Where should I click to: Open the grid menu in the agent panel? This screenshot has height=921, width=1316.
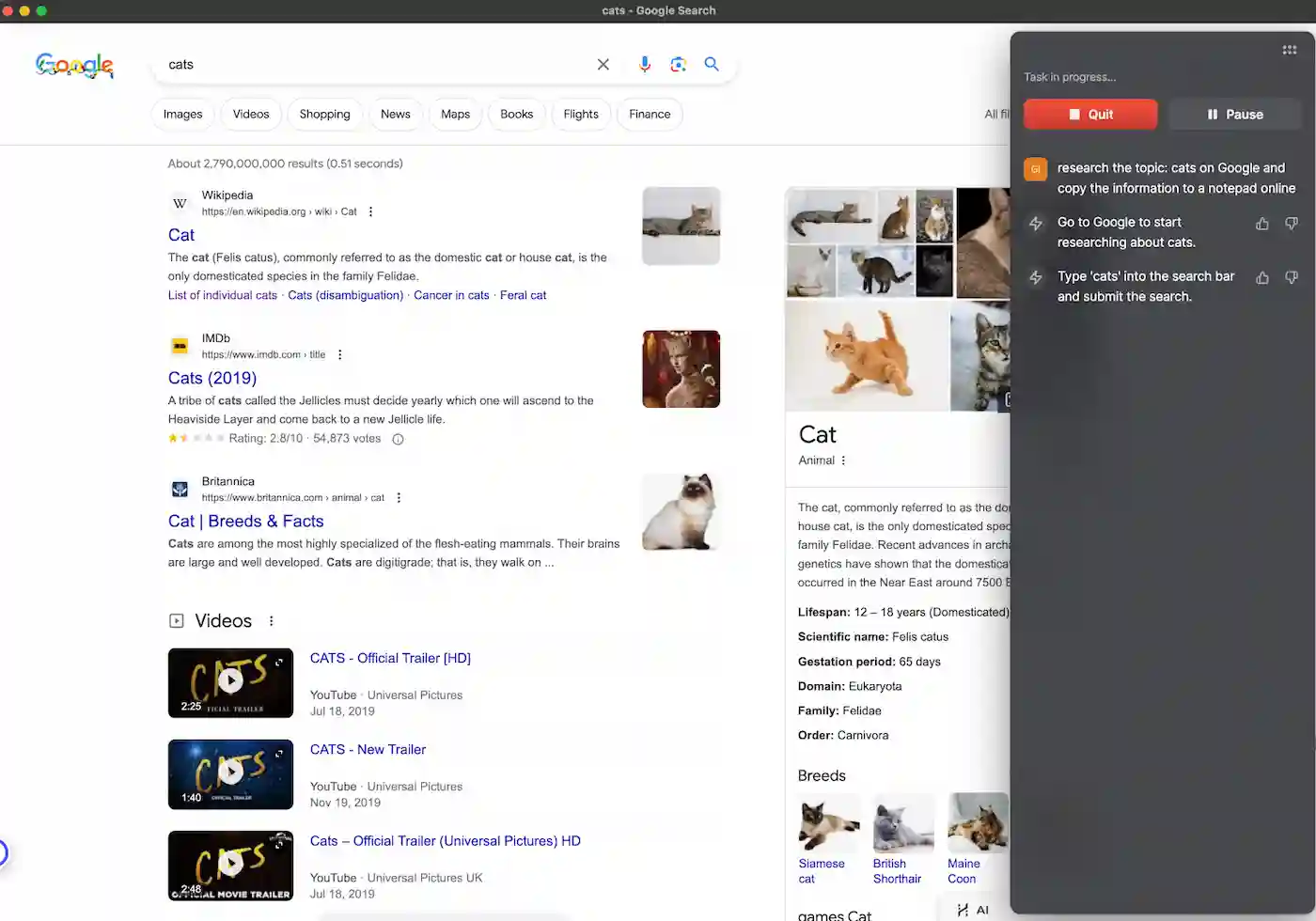(x=1289, y=50)
